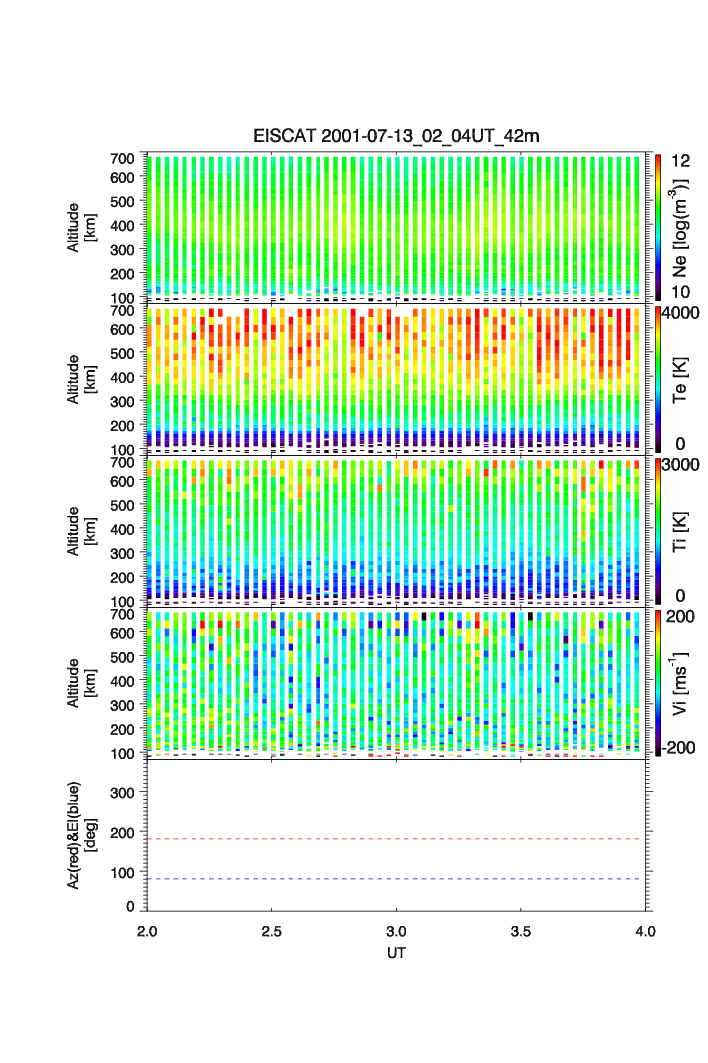This screenshot has width=708, height=1063.
Task: Click the Ne [log(m-3)] colorbar label
Action: pos(683,228)
